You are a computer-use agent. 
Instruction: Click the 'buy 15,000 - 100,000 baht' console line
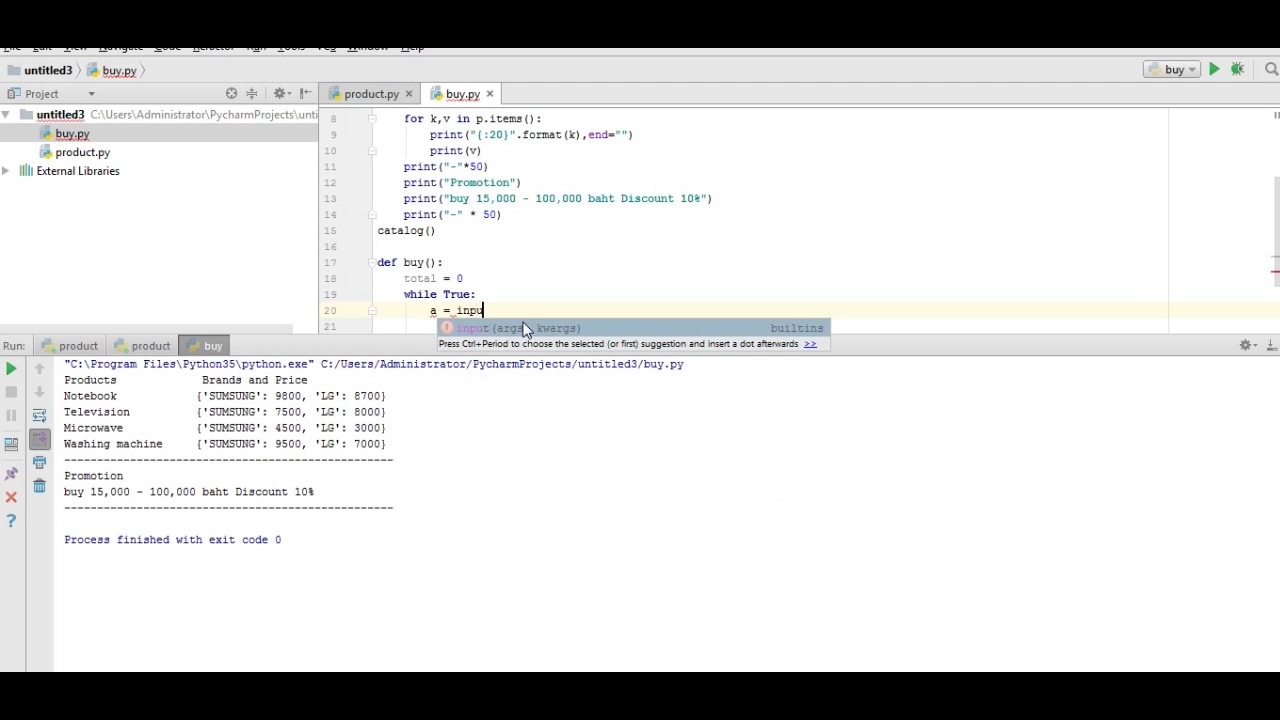click(189, 492)
